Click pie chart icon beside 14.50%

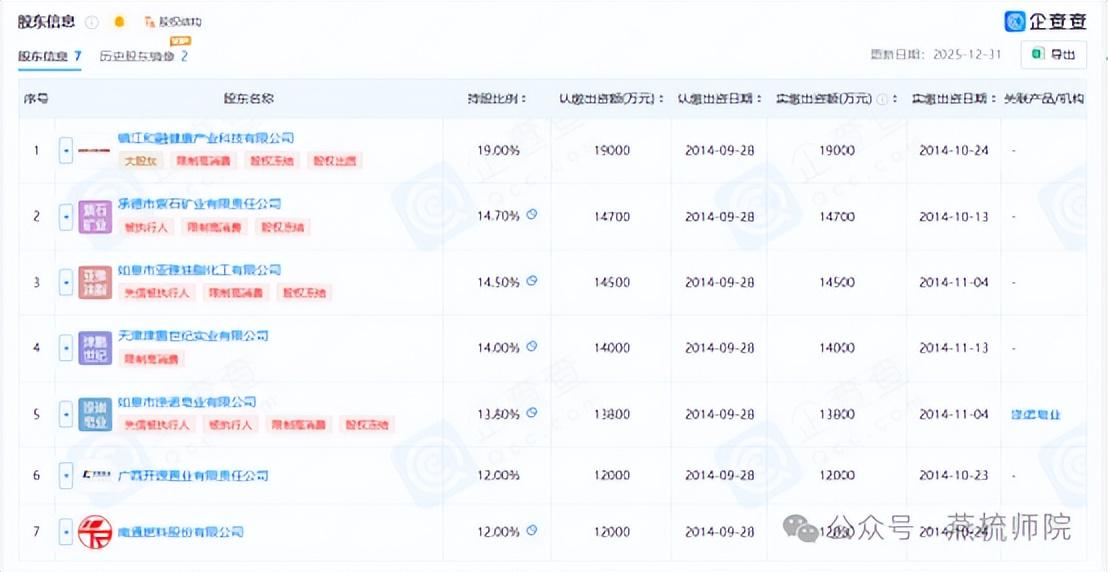(532, 280)
